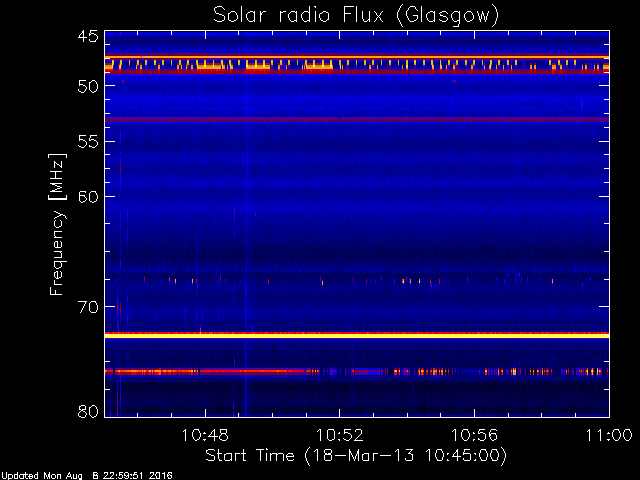Click the dark red band near 53 MHz
640x480 pixels.
[357, 120]
